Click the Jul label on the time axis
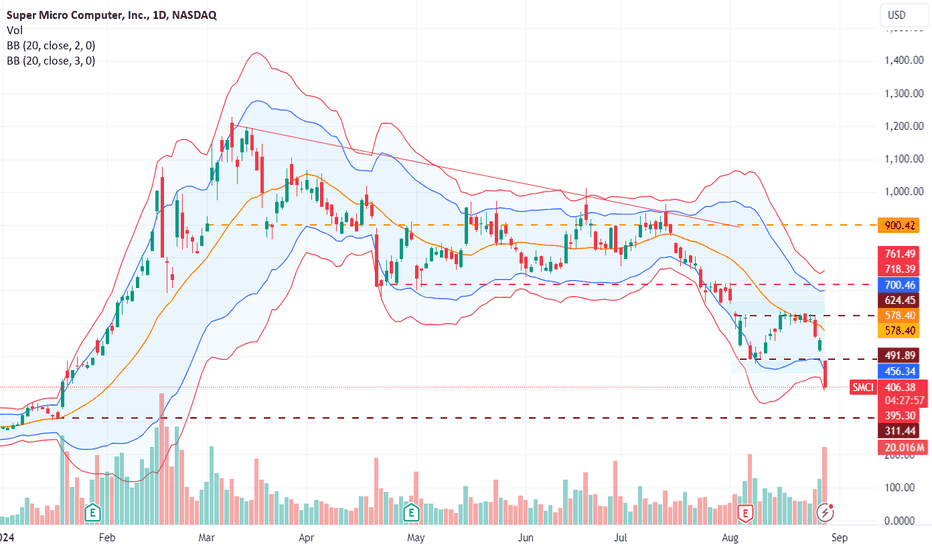 620,538
